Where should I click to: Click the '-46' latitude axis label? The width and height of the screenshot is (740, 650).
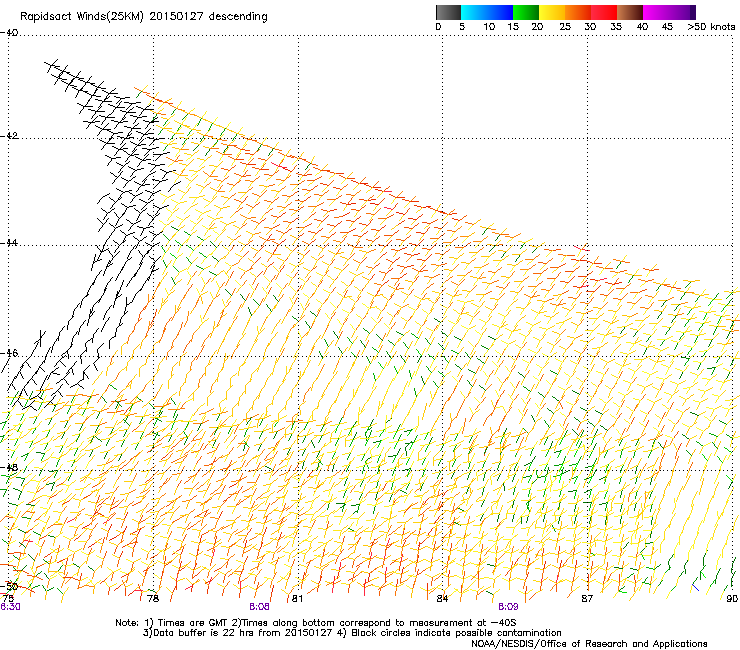(x=9, y=353)
